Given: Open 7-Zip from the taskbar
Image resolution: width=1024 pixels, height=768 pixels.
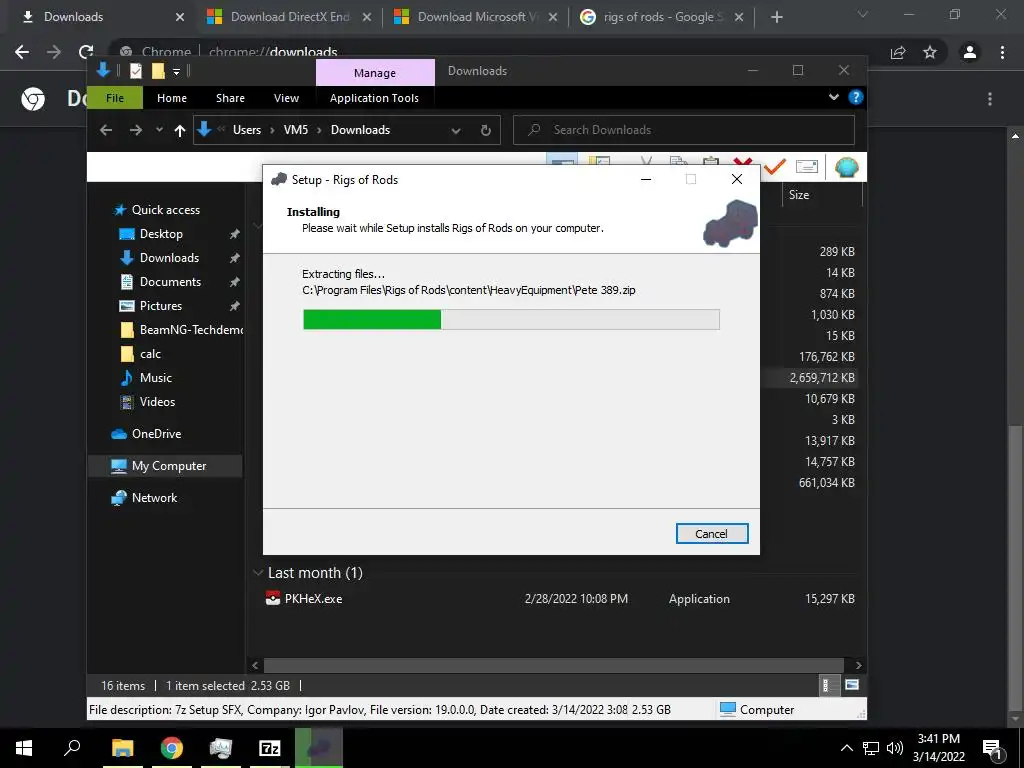Looking at the screenshot, I should click(x=270, y=748).
